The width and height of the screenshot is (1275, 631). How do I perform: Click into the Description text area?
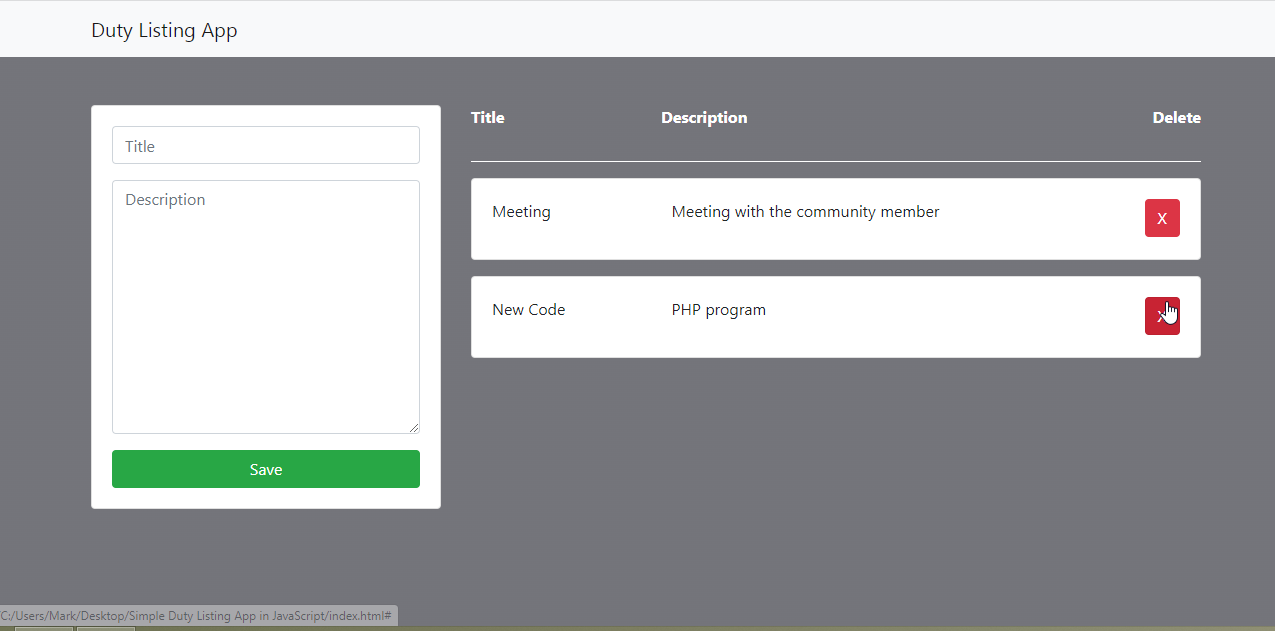click(x=266, y=307)
